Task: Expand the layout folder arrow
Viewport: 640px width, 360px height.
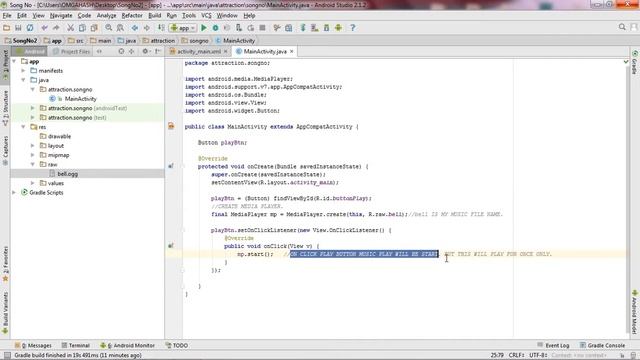Action: pos(33,146)
